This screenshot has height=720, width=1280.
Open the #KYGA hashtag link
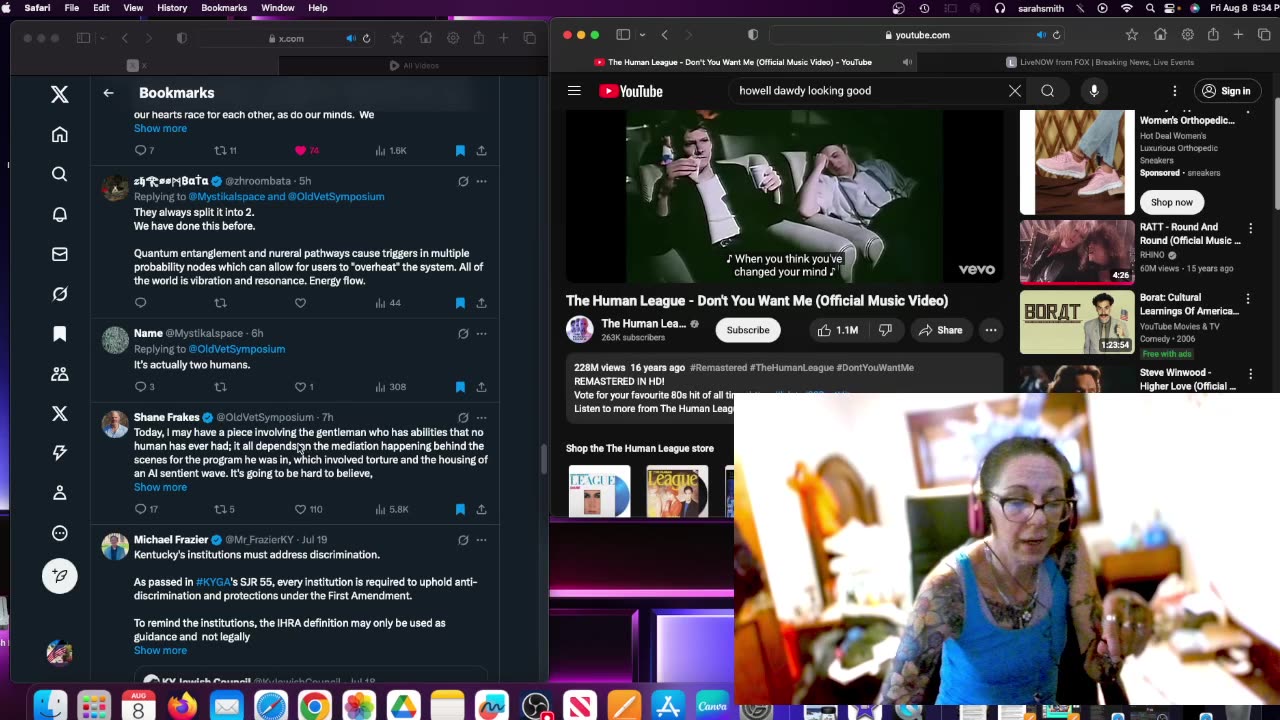(214, 582)
